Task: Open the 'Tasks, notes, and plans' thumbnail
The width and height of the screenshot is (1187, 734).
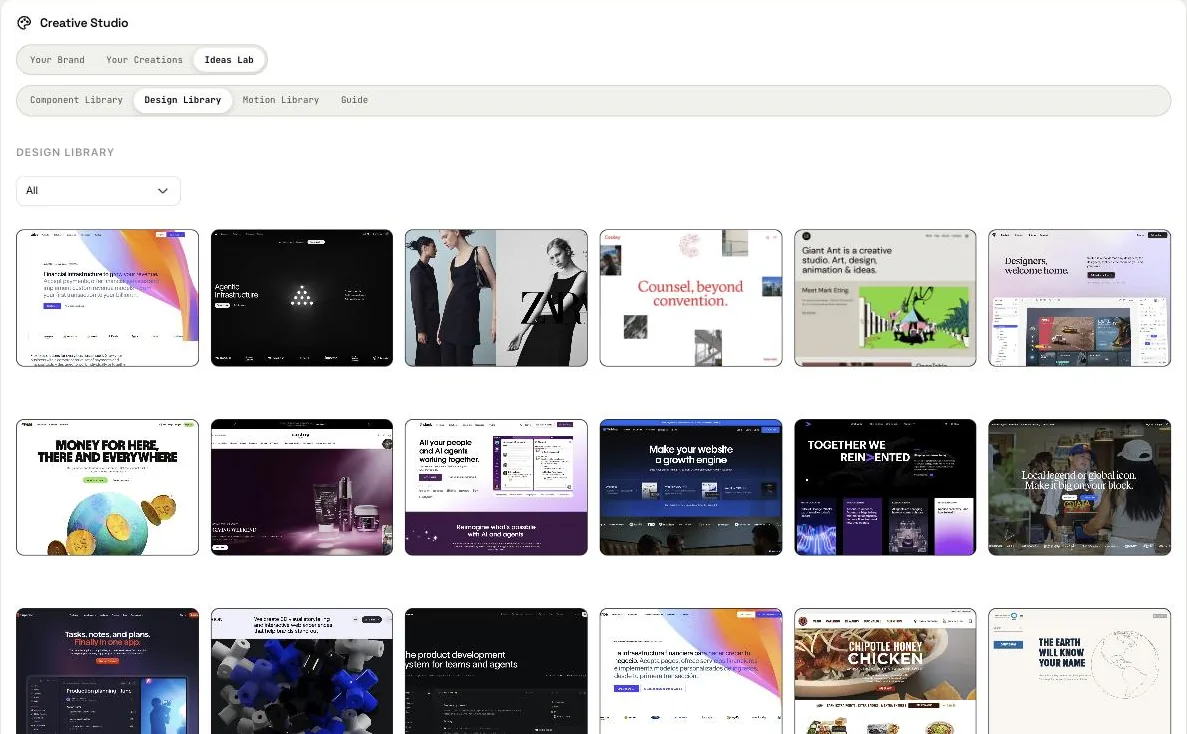Action: (x=107, y=671)
